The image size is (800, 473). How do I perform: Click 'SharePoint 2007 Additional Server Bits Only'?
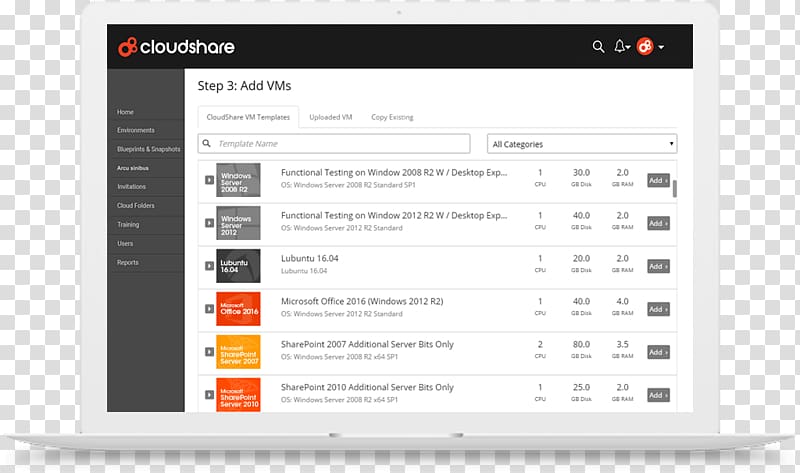367,344
